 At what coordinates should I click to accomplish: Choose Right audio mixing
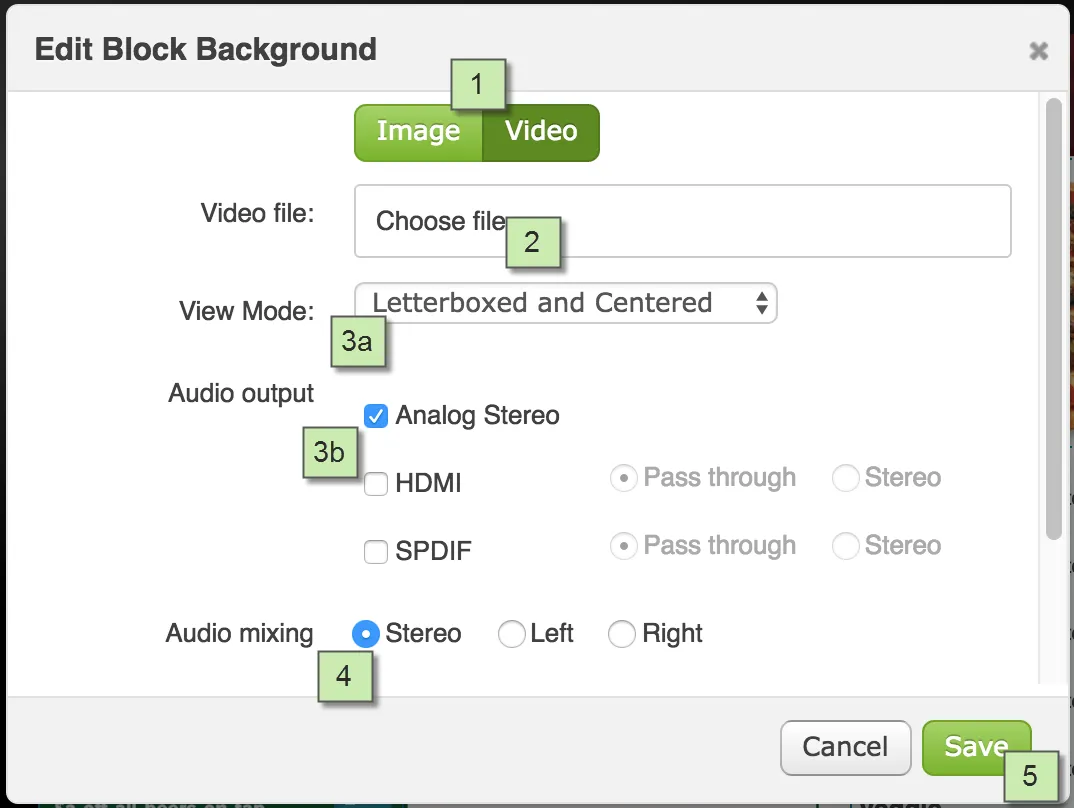pyautogui.click(x=621, y=634)
